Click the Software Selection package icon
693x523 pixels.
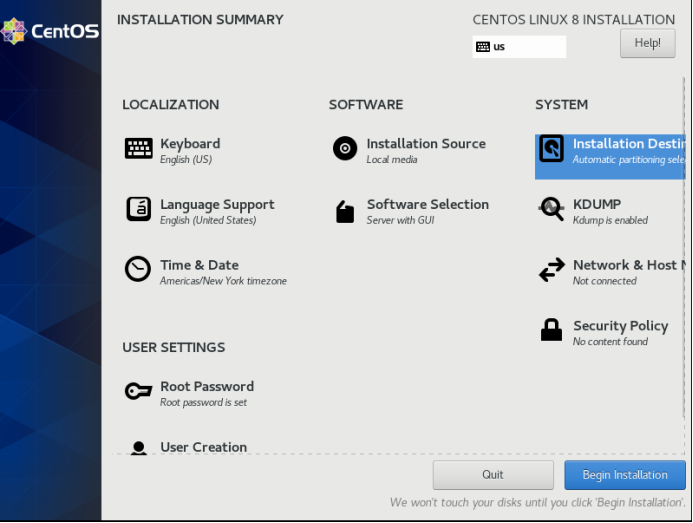pos(345,212)
